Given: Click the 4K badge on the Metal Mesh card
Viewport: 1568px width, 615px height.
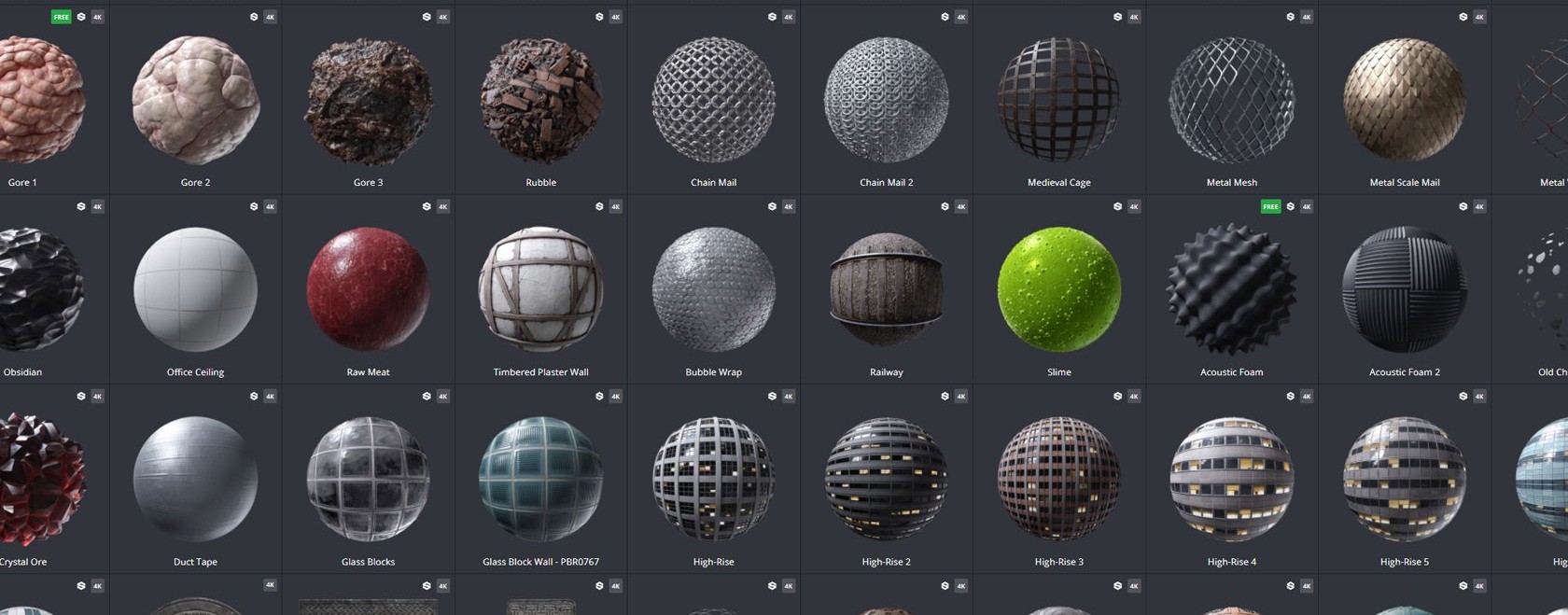Looking at the screenshot, I should click(x=1306, y=17).
